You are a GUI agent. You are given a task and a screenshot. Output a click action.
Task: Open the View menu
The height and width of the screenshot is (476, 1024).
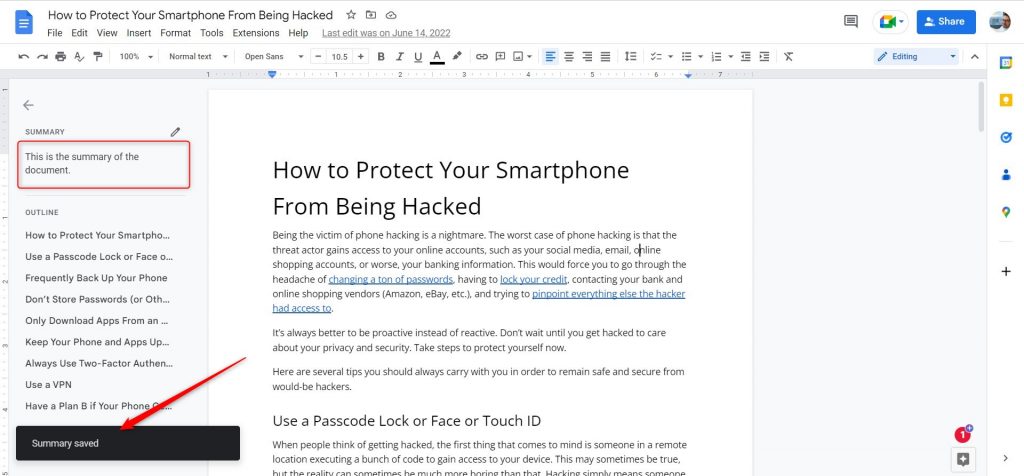pos(107,33)
